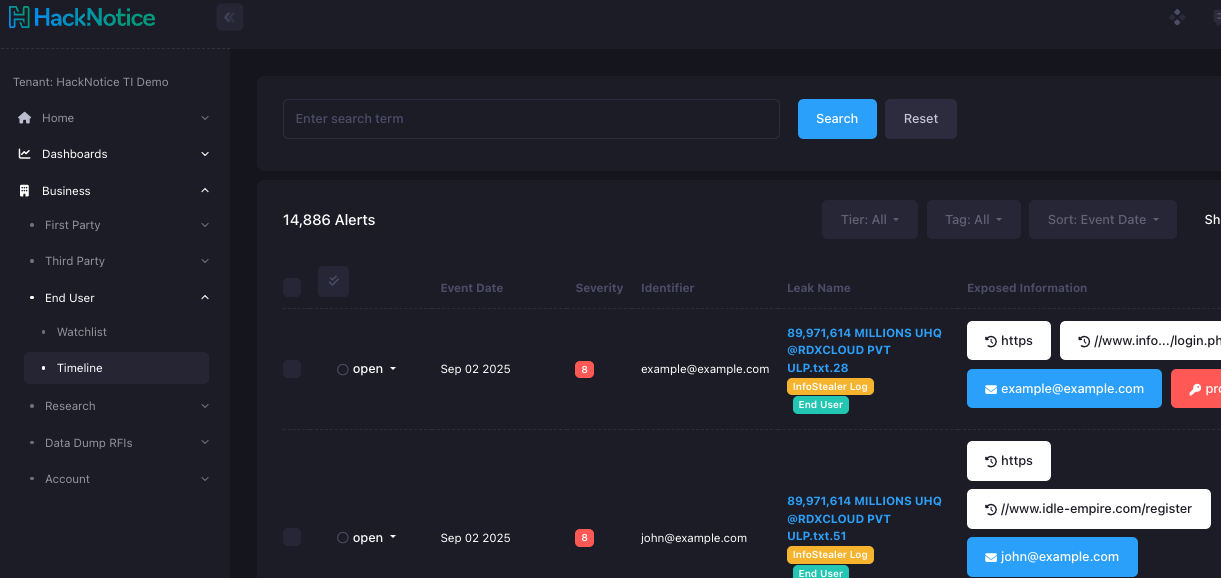Focus the Enter search term field

[531, 119]
